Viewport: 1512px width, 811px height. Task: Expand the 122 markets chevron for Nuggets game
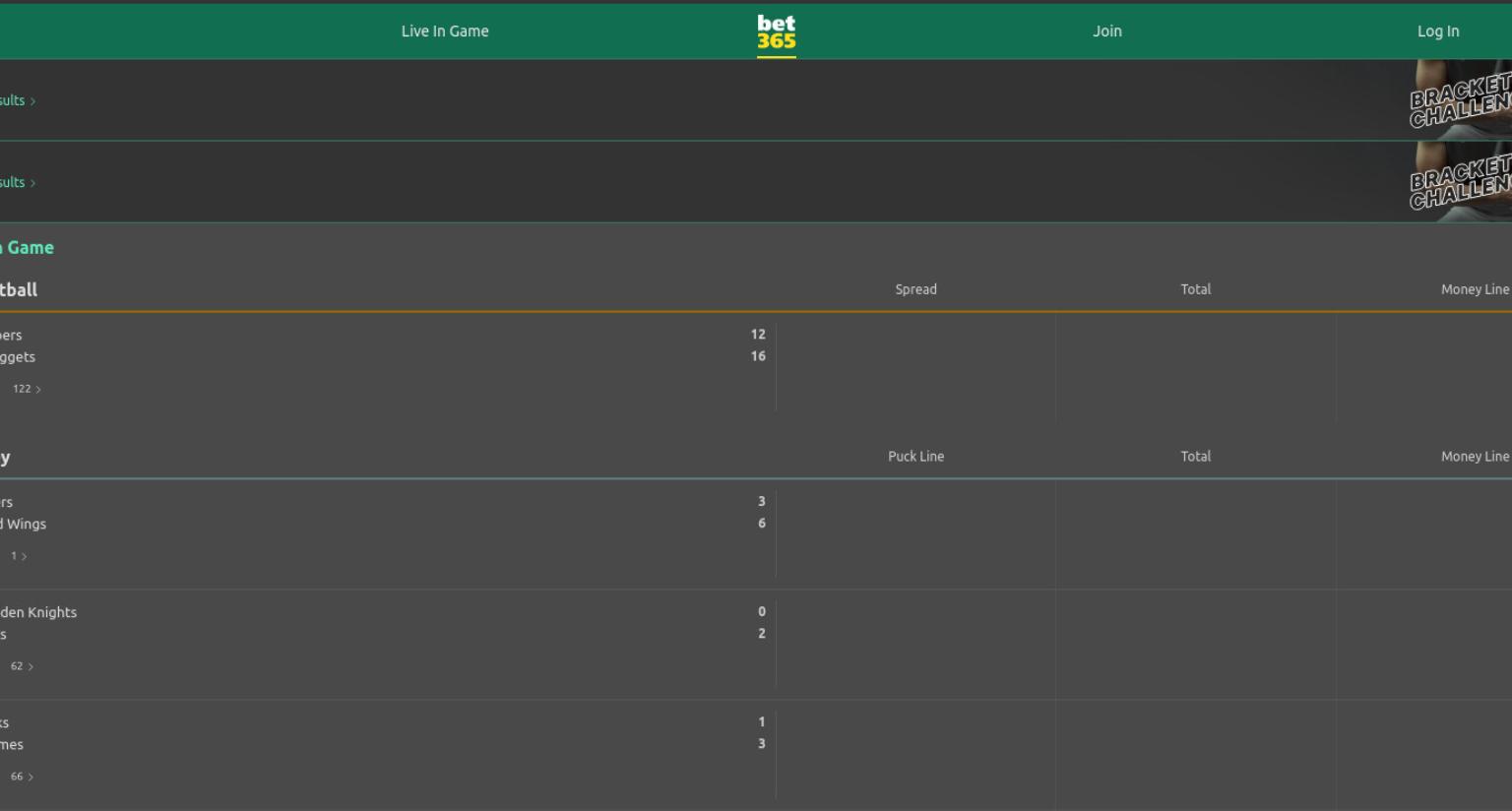pyautogui.click(x=27, y=389)
